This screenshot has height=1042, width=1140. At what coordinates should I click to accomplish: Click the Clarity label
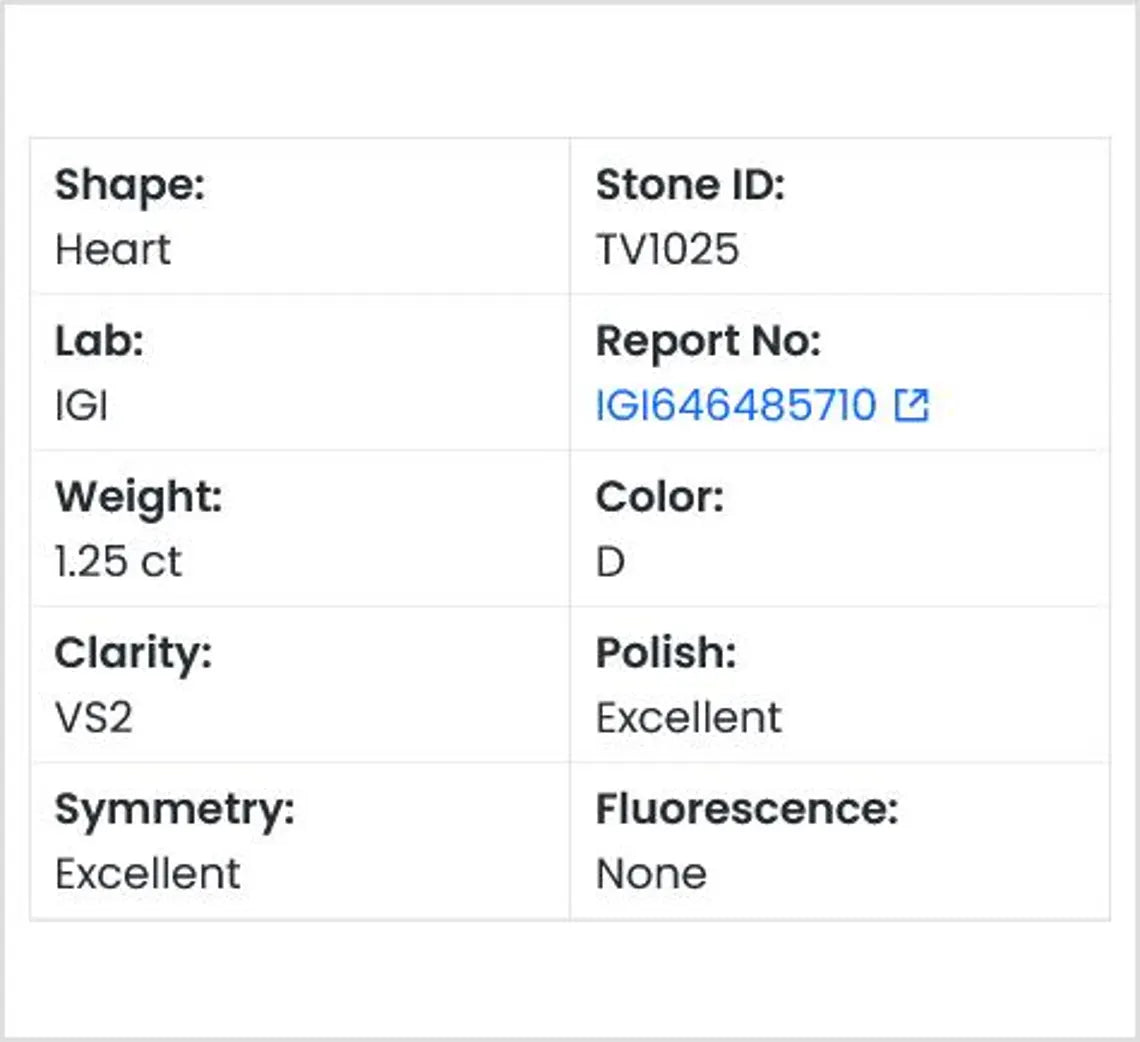click(133, 654)
